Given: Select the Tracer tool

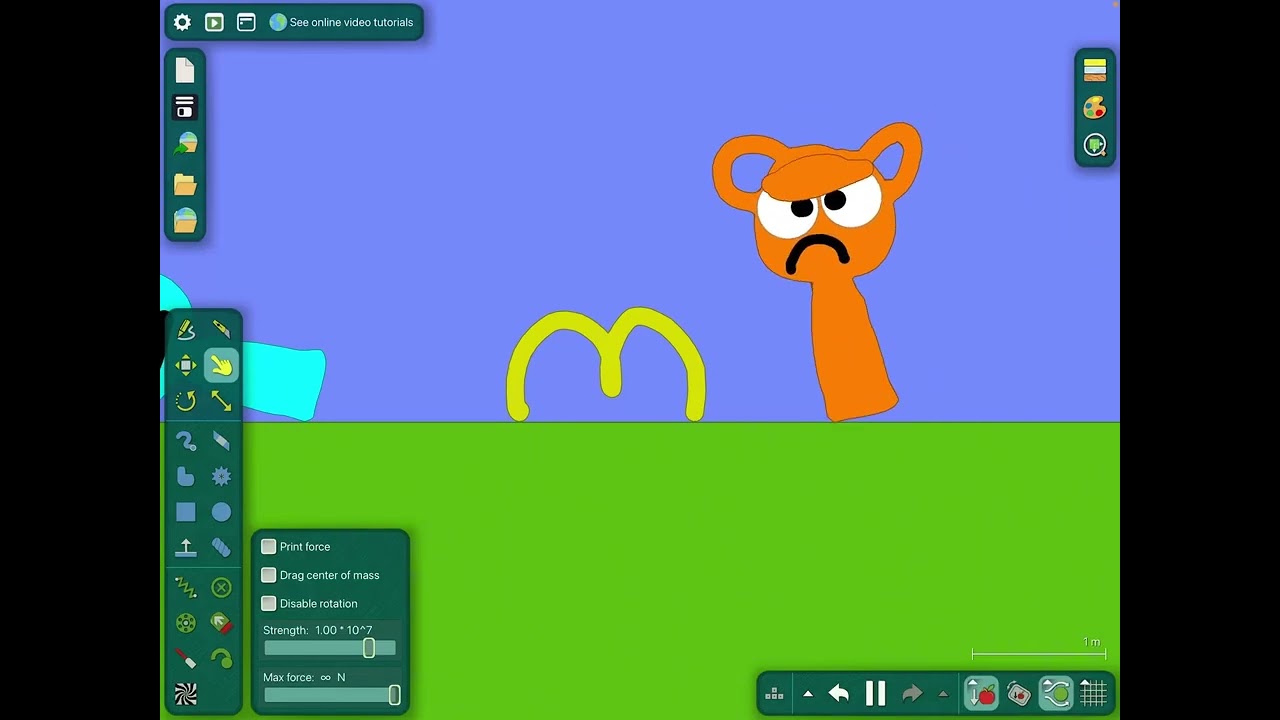Looking at the screenshot, I should point(221,659).
